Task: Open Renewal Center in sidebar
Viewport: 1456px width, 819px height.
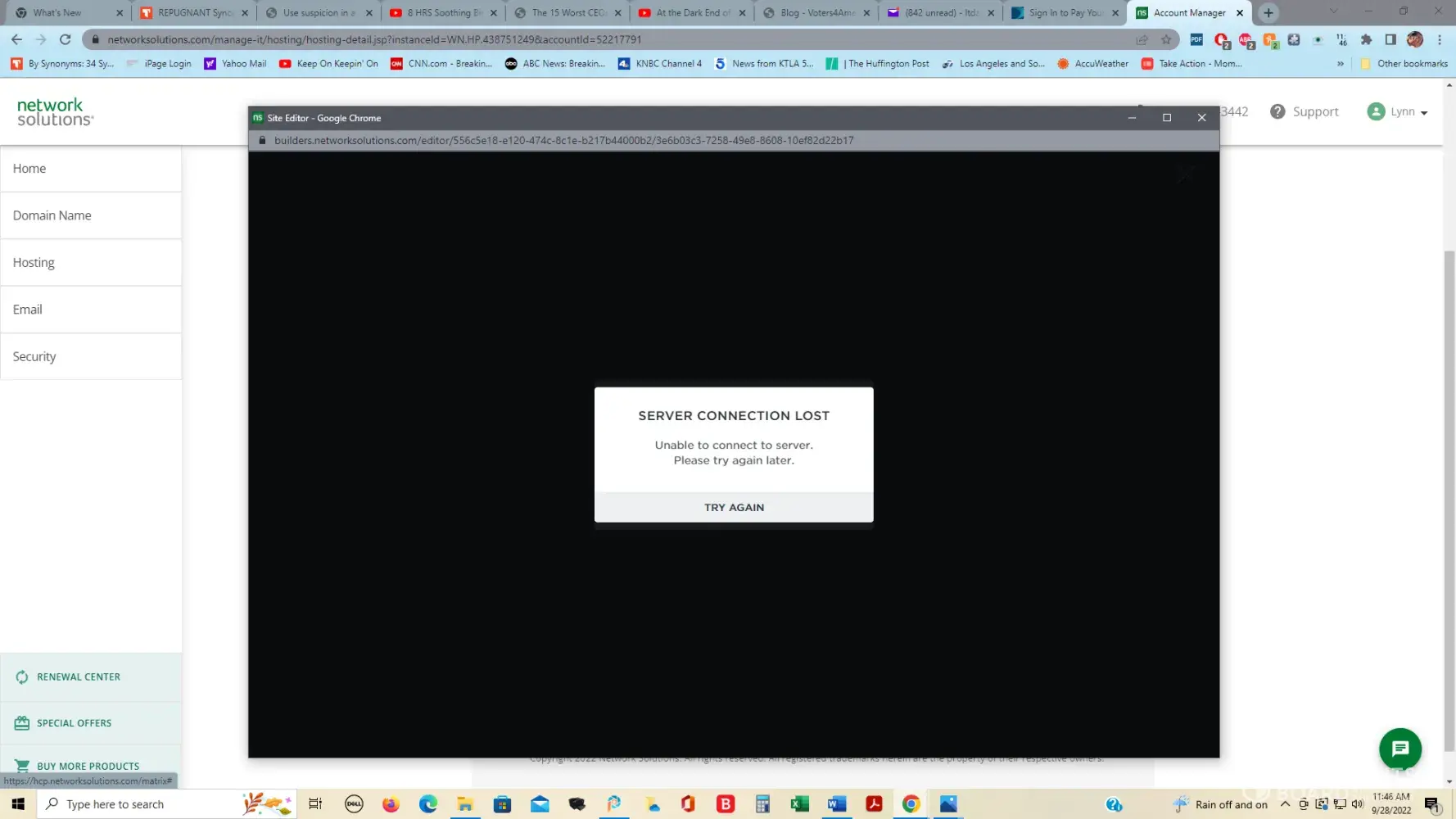Action: click(79, 676)
